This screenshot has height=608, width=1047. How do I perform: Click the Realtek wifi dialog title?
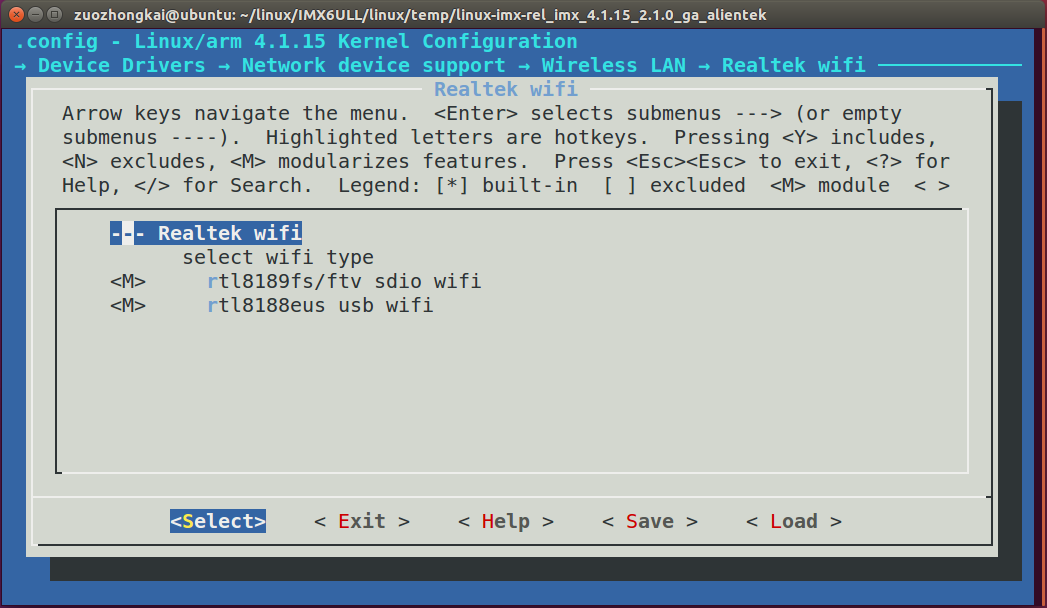(x=504, y=89)
